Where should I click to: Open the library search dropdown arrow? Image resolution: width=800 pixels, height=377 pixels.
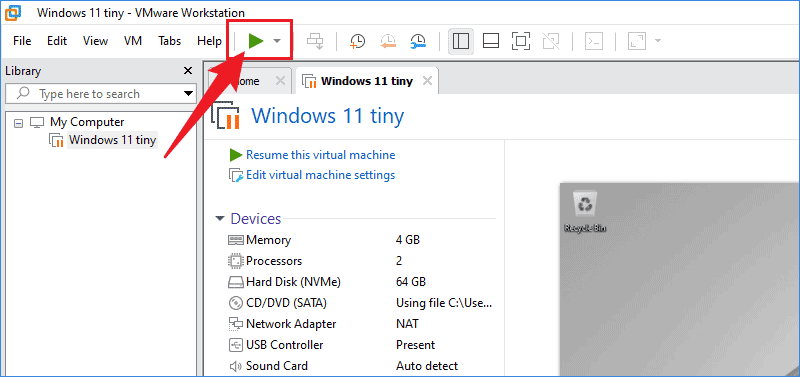click(x=189, y=94)
